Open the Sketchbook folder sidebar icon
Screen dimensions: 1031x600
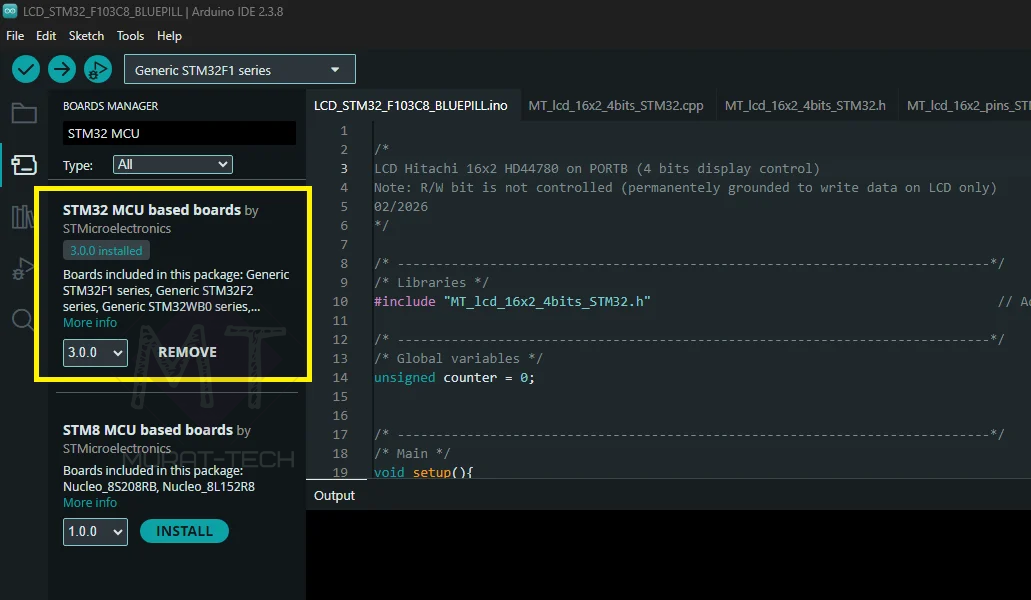24,114
